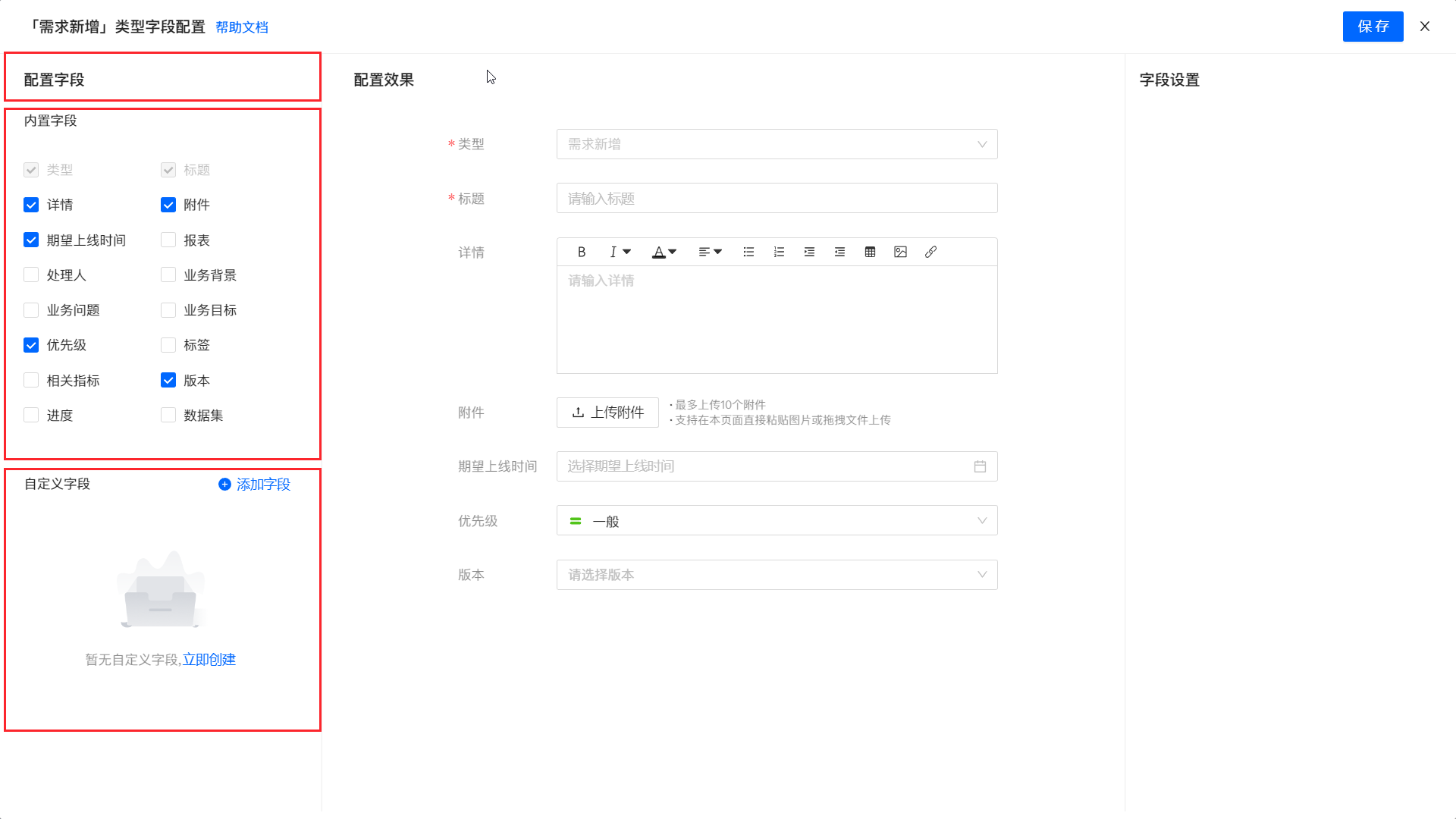The height and width of the screenshot is (819, 1456).
Task: Insert an image in details editor
Action: pyautogui.click(x=900, y=252)
